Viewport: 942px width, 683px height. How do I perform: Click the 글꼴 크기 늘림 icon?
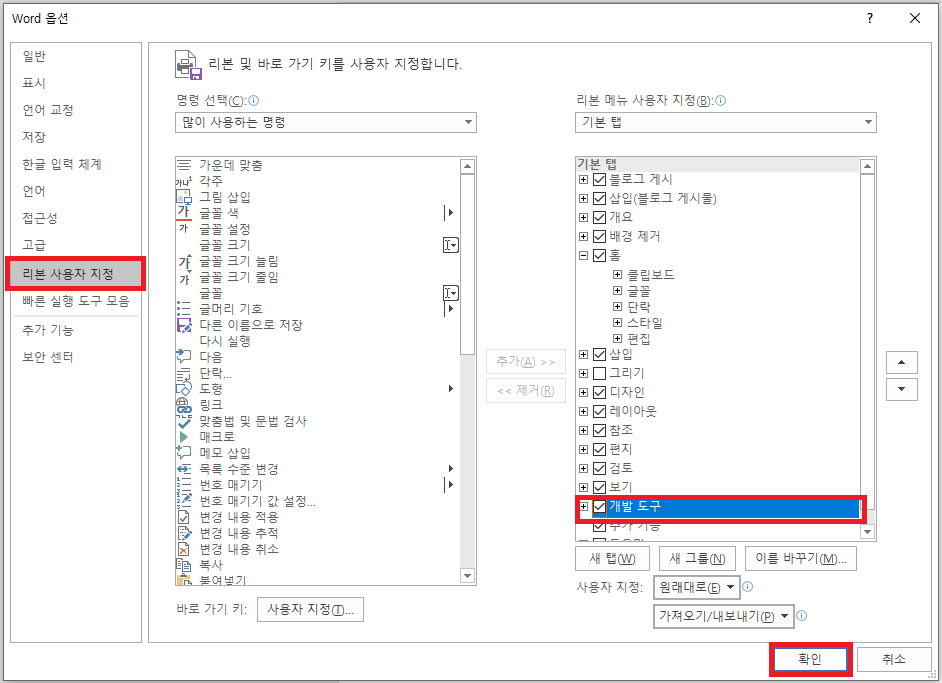click(184, 261)
